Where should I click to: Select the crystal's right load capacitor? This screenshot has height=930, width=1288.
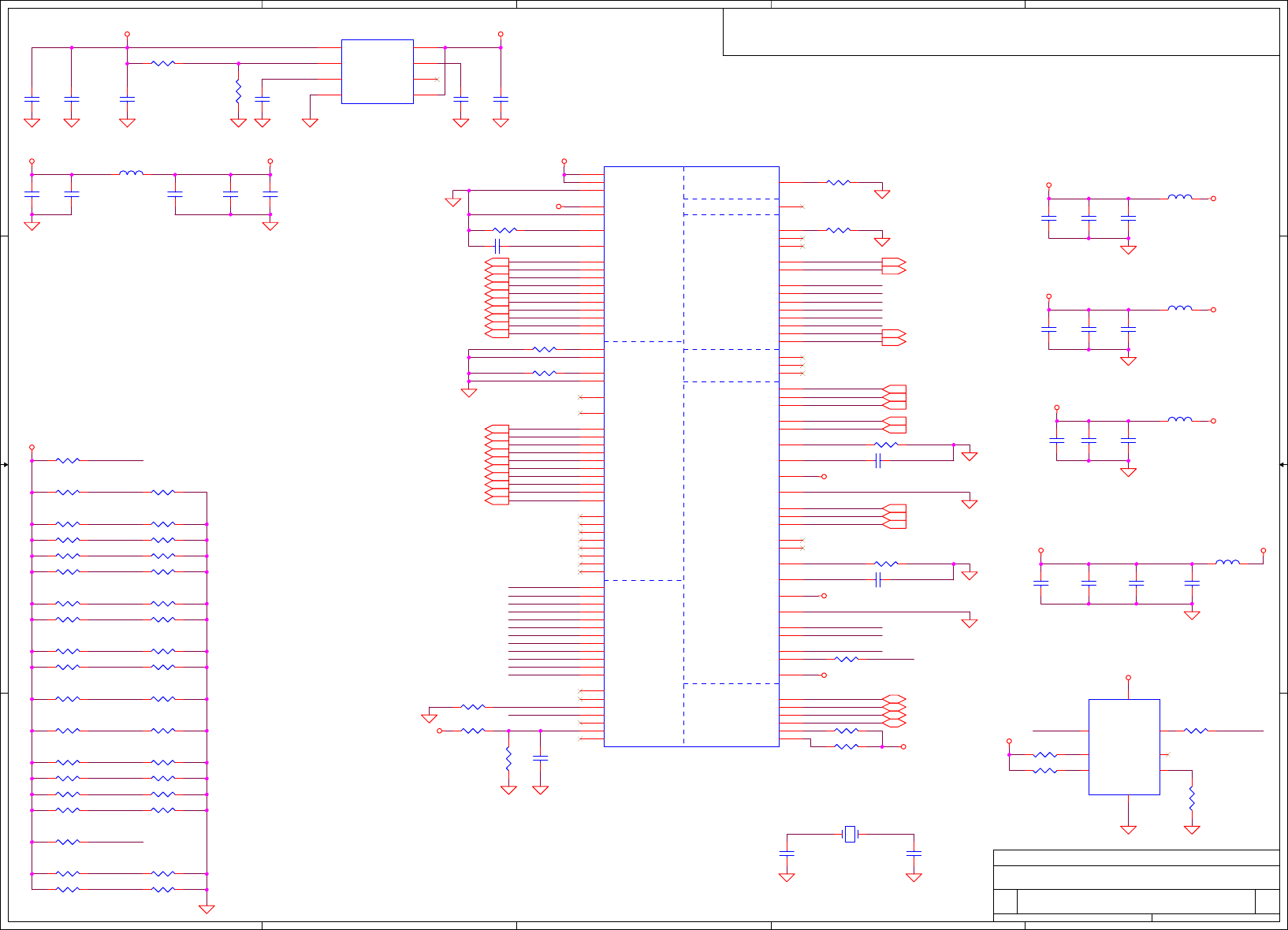(914, 854)
